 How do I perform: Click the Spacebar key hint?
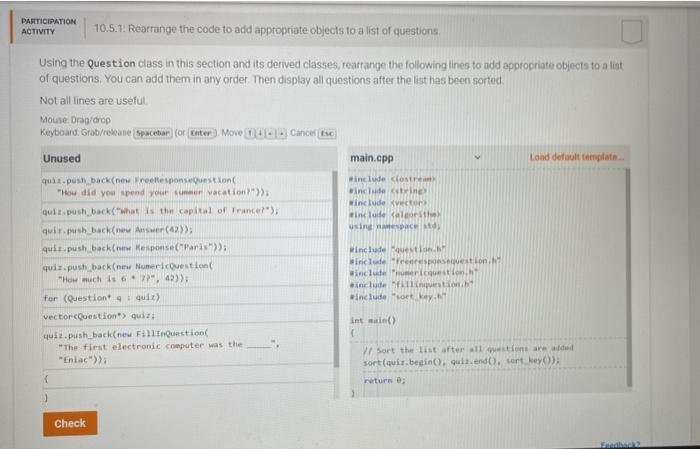click(153, 133)
